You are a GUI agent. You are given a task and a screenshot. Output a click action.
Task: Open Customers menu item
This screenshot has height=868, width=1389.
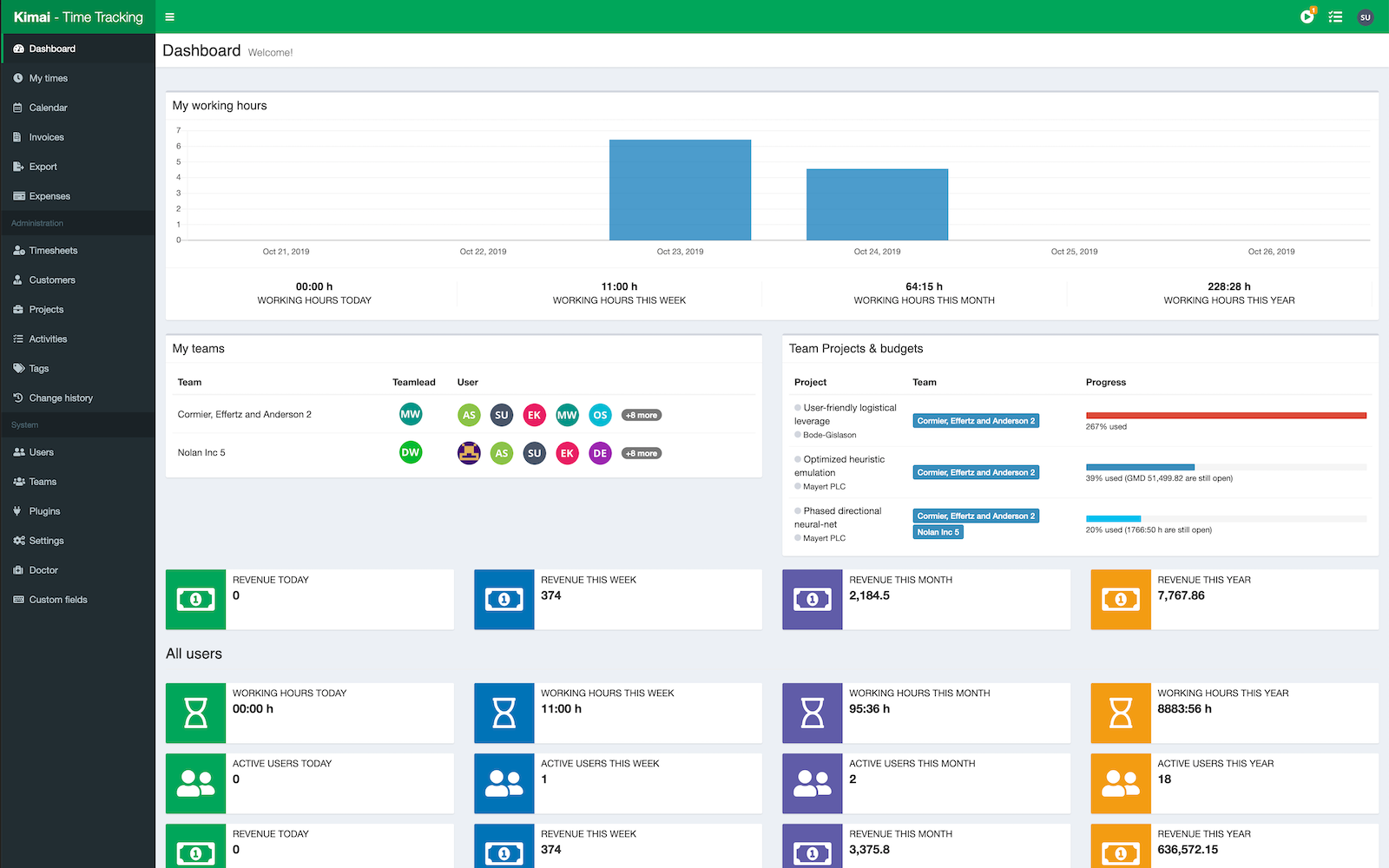pos(78,280)
